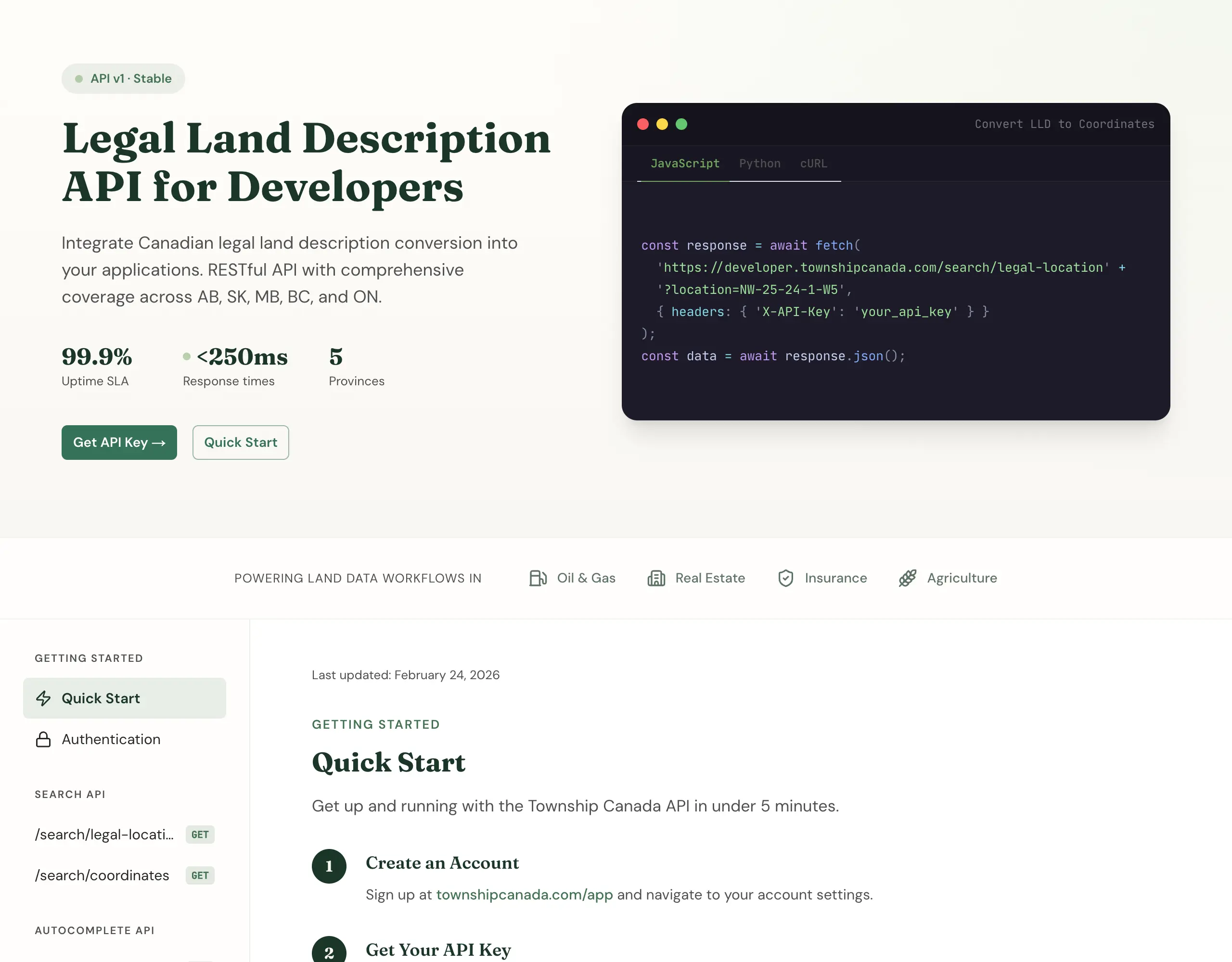Open the townshipcanada.com/app link
Viewport: 1232px width, 962px height.
[x=524, y=895]
